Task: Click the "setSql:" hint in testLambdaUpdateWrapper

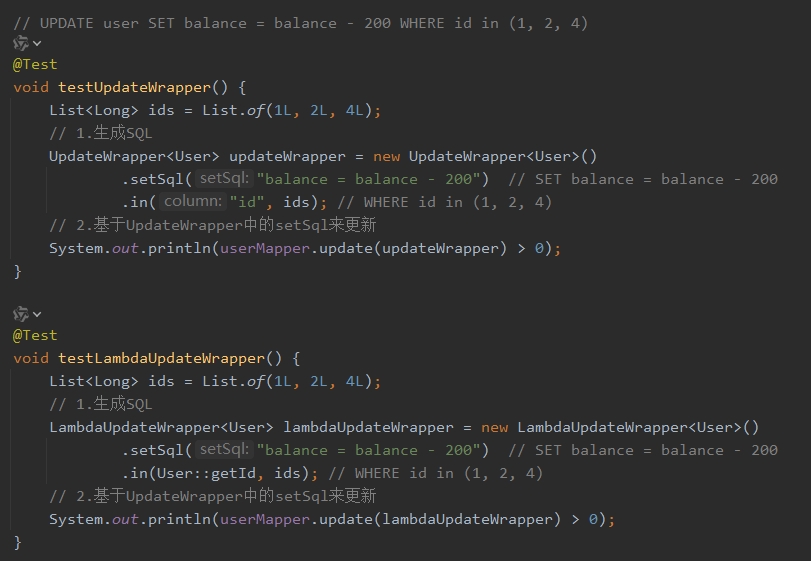Action: click(224, 449)
